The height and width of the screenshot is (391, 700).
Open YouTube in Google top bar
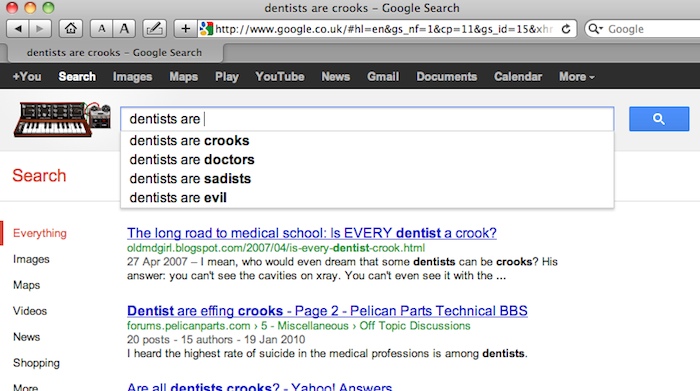tap(280, 77)
